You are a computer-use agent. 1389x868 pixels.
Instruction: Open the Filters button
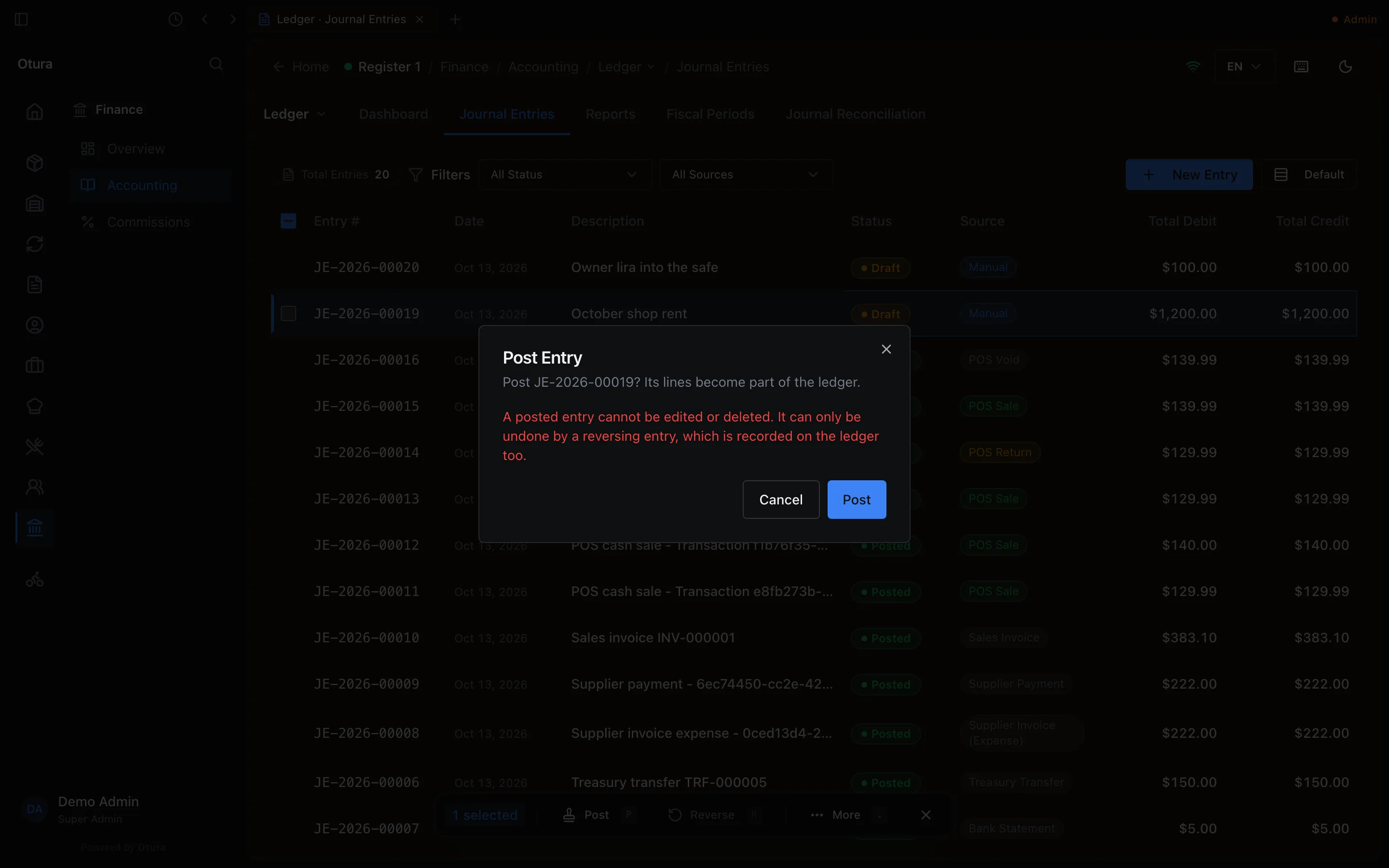pos(439,175)
